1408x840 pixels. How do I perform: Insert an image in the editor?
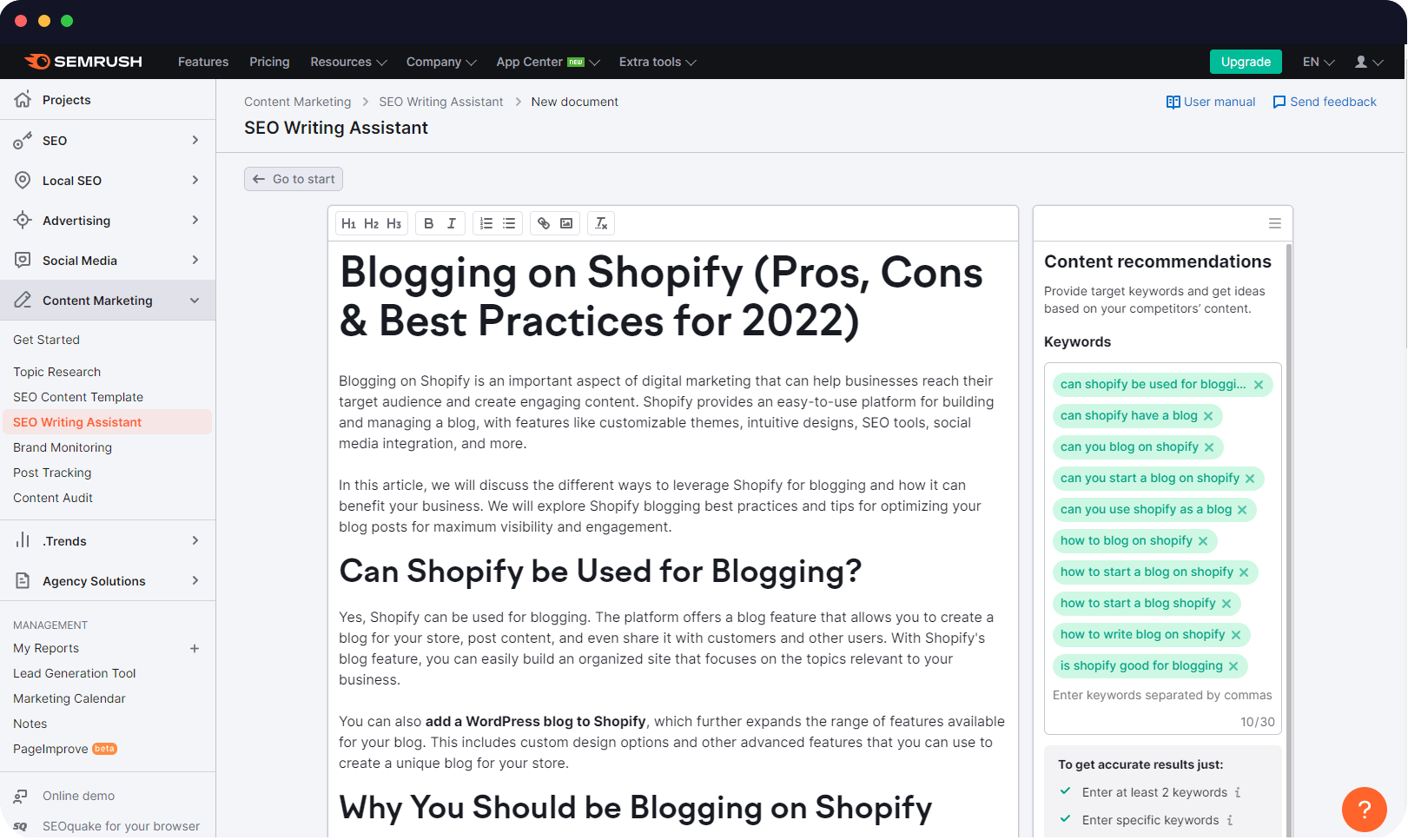[566, 223]
